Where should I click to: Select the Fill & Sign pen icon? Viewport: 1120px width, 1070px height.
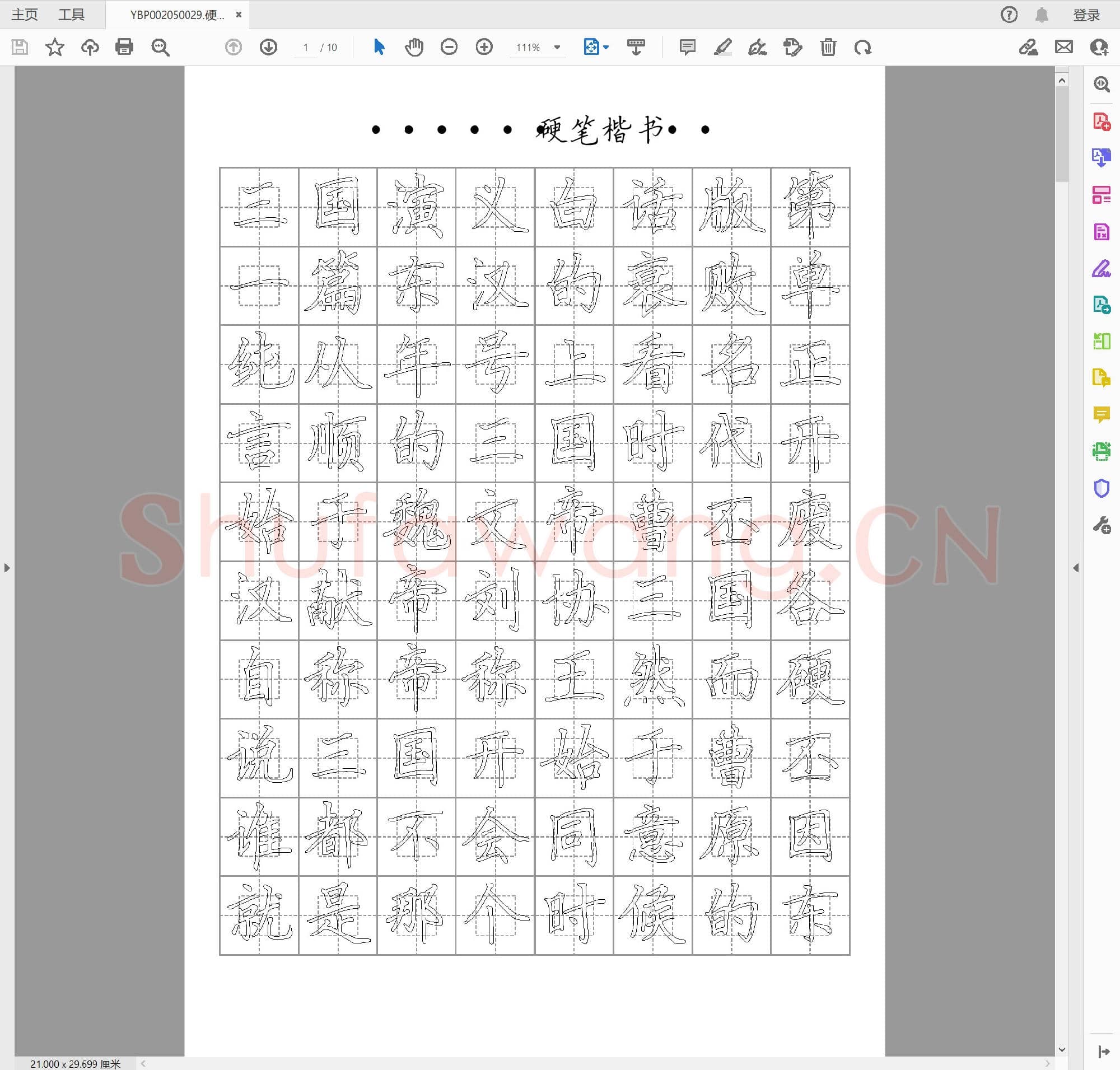tap(757, 48)
